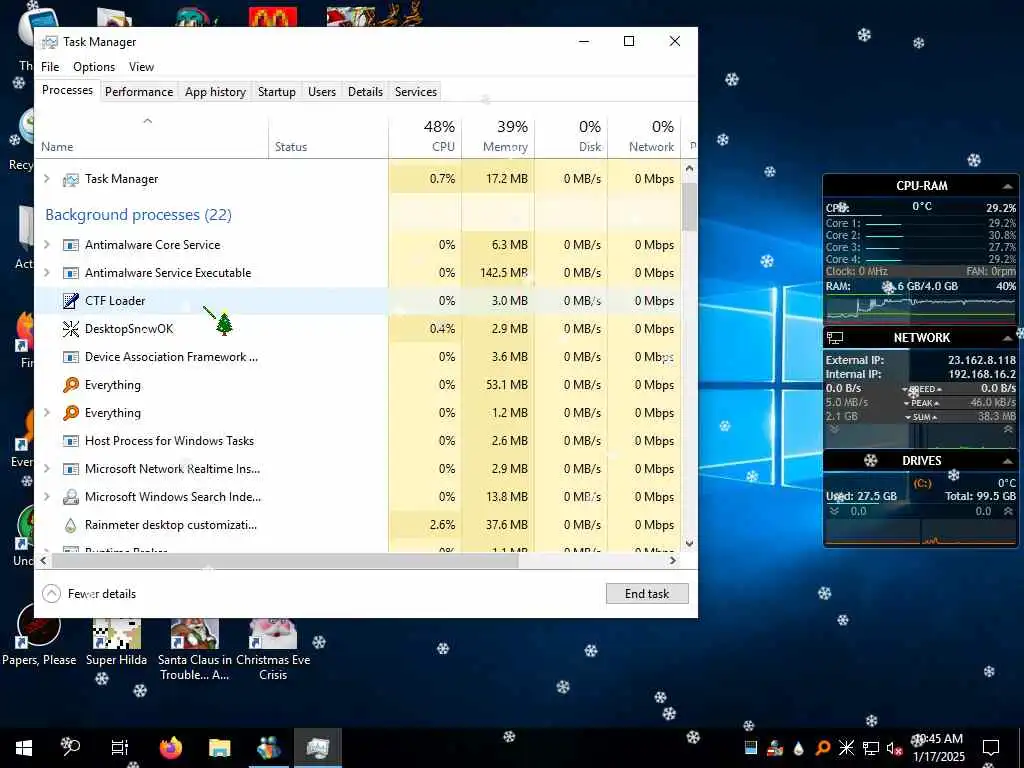Click the first Everything magnifier process icon
The width and height of the screenshot is (1024, 768).
[71, 385]
